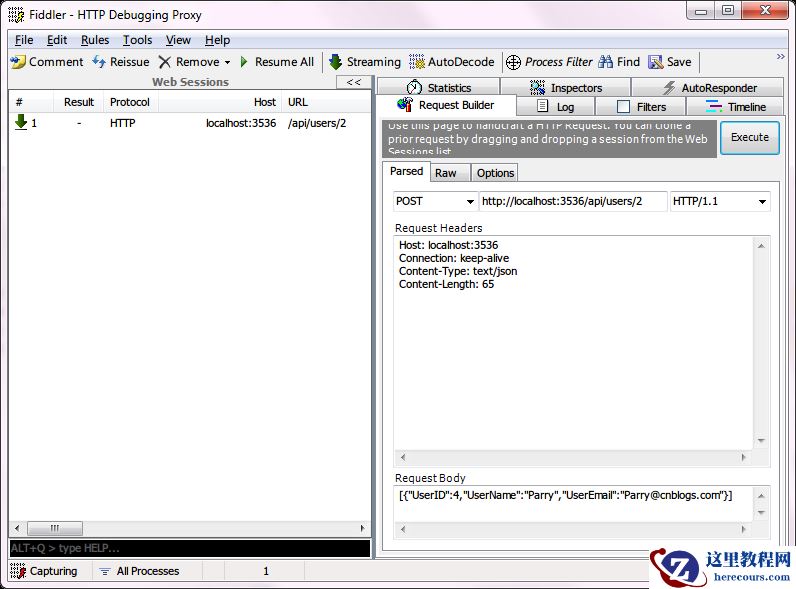Open the Inspectors tab
This screenshot has width=796, height=589.
click(x=566, y=87)
